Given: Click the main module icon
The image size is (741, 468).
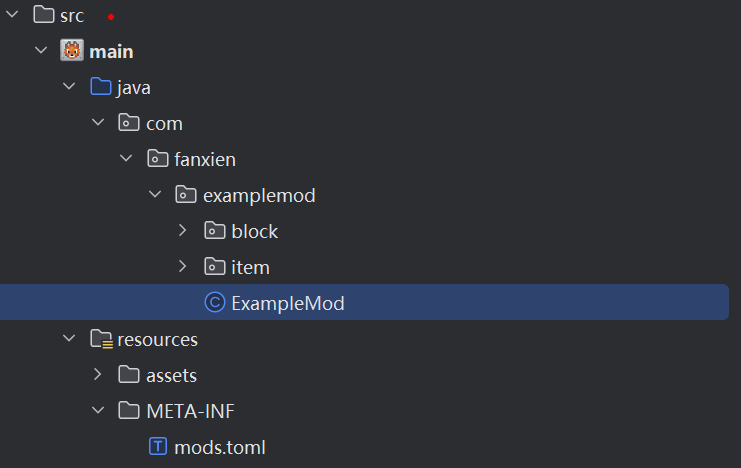Looking at the screenshot, I should [x=71, y=51].
